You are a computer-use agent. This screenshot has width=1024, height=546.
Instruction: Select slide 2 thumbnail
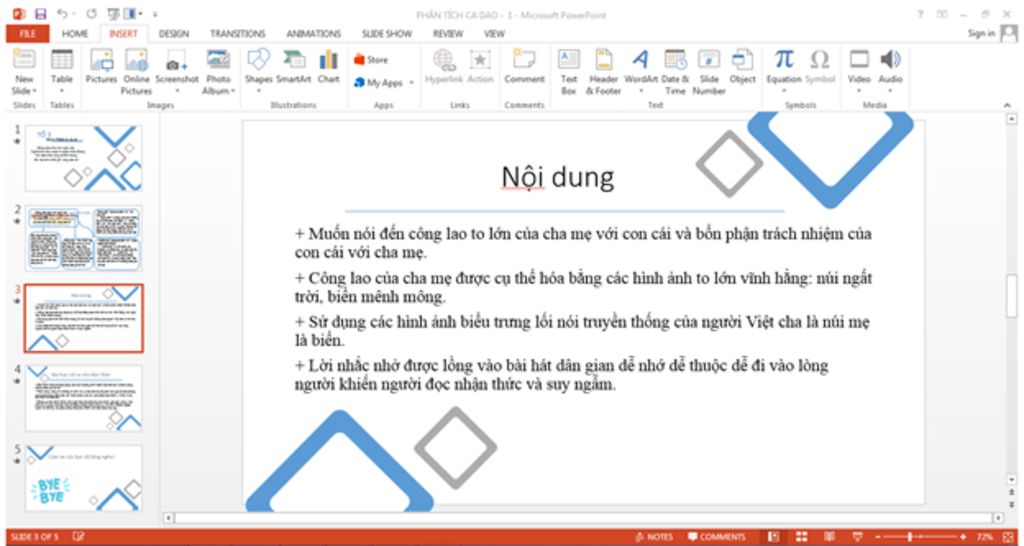(x=84, y=238)
